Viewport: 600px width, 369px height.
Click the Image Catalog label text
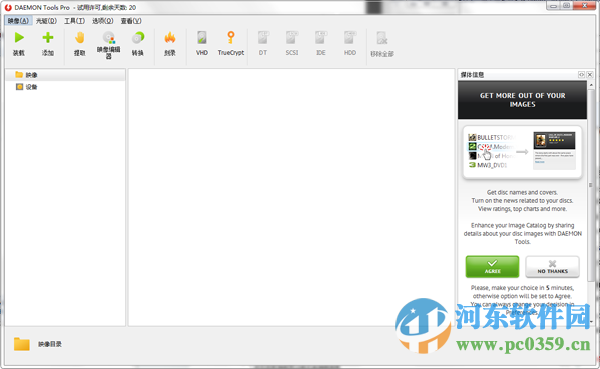pos(50,344)
